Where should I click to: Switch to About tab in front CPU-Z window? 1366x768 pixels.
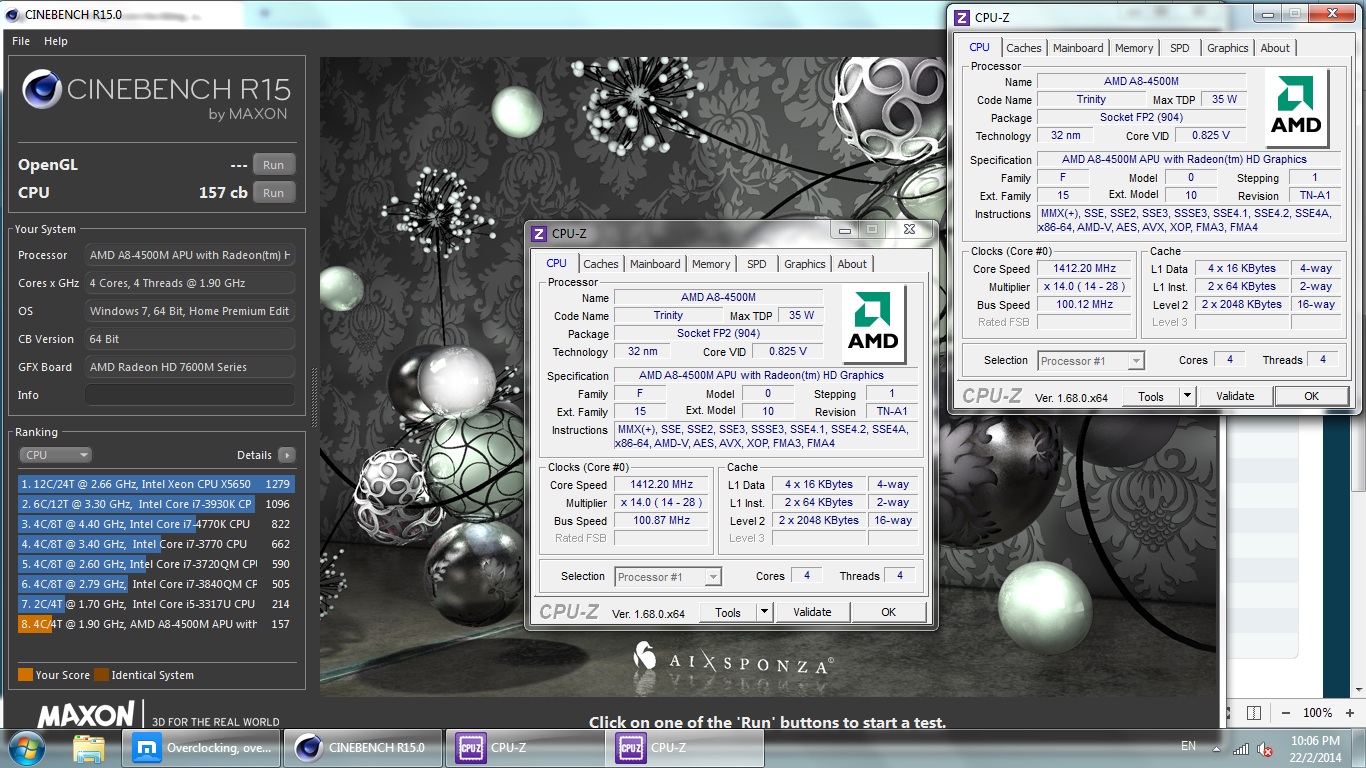tap(852, 264)
